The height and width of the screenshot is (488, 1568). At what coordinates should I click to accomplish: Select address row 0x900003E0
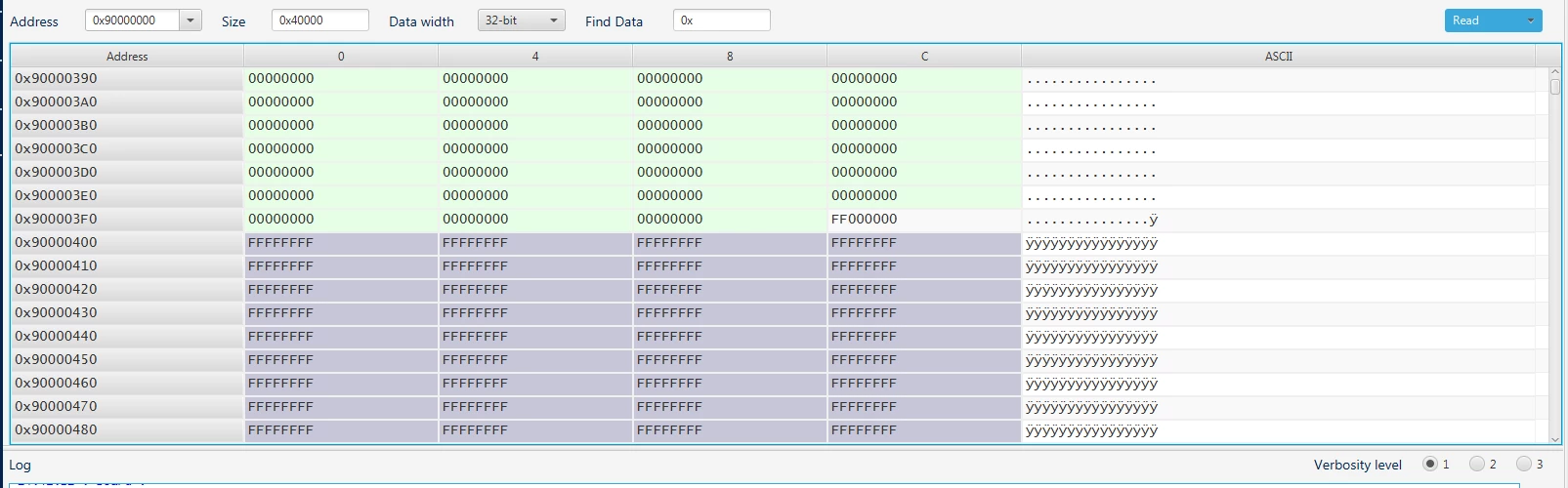127,196
